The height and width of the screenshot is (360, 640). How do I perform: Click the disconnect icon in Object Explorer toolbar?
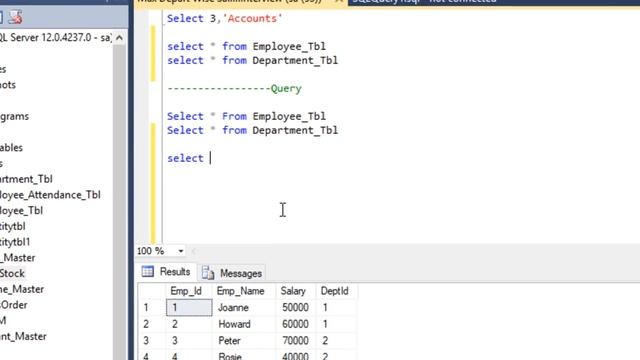click(15, 17)
